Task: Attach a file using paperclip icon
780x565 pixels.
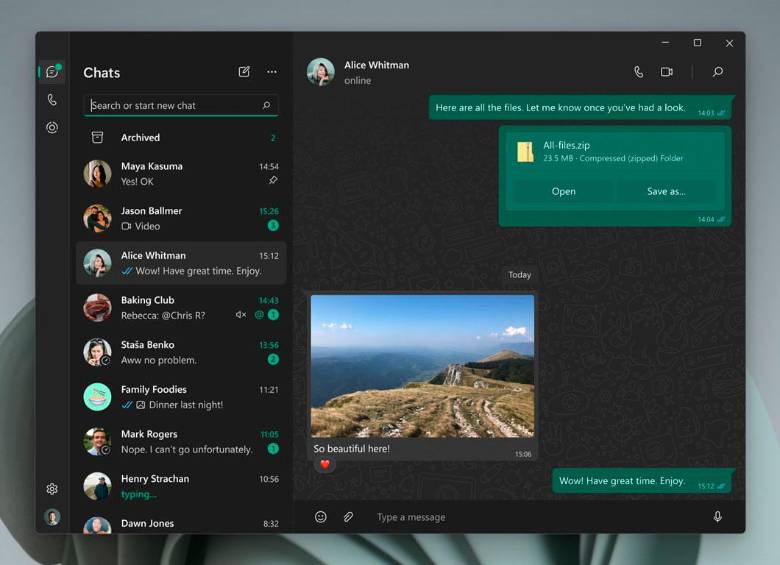Action: click(349, 517)
